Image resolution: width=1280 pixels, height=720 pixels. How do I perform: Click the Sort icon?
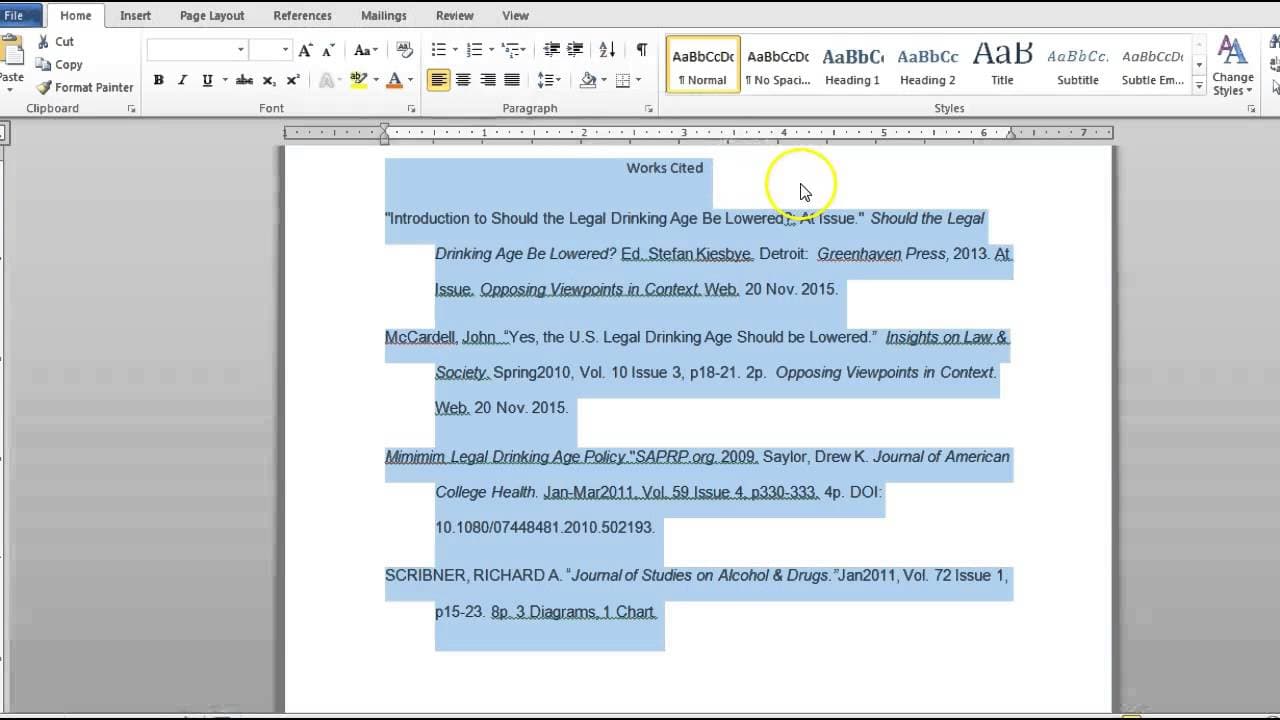click(x=607, y=50)
